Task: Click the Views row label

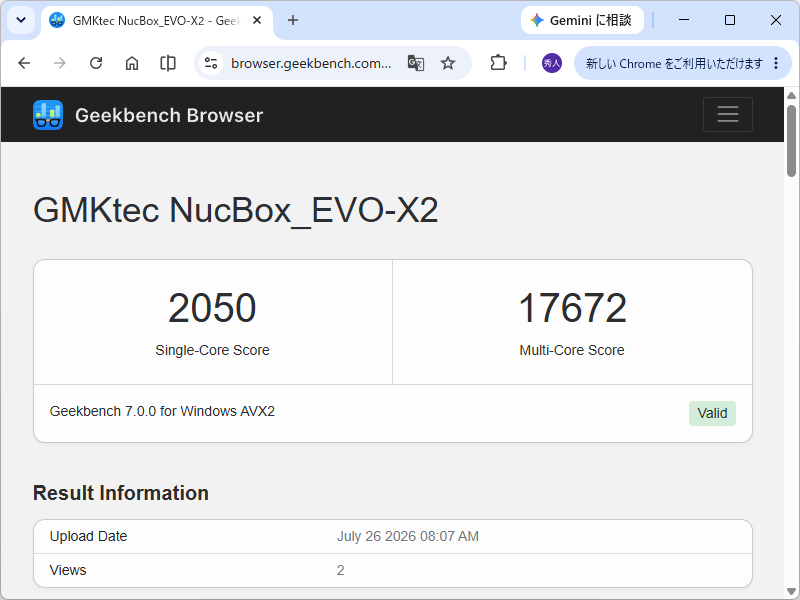Action: tap(68, 570)
